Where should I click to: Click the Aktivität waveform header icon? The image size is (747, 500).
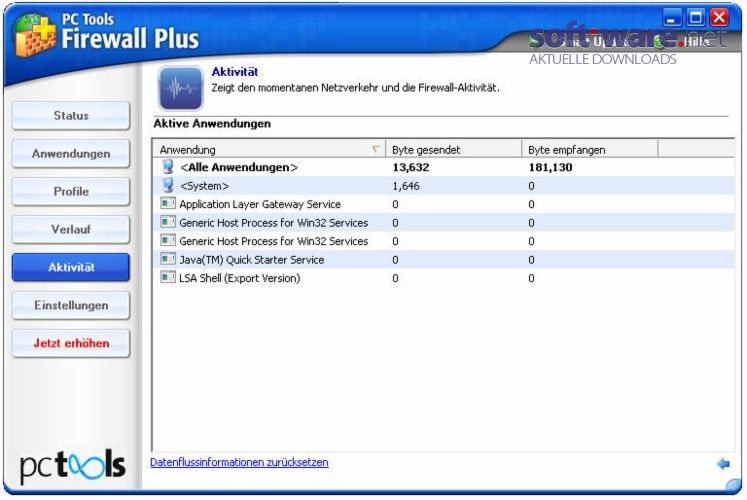click(181, 89)
